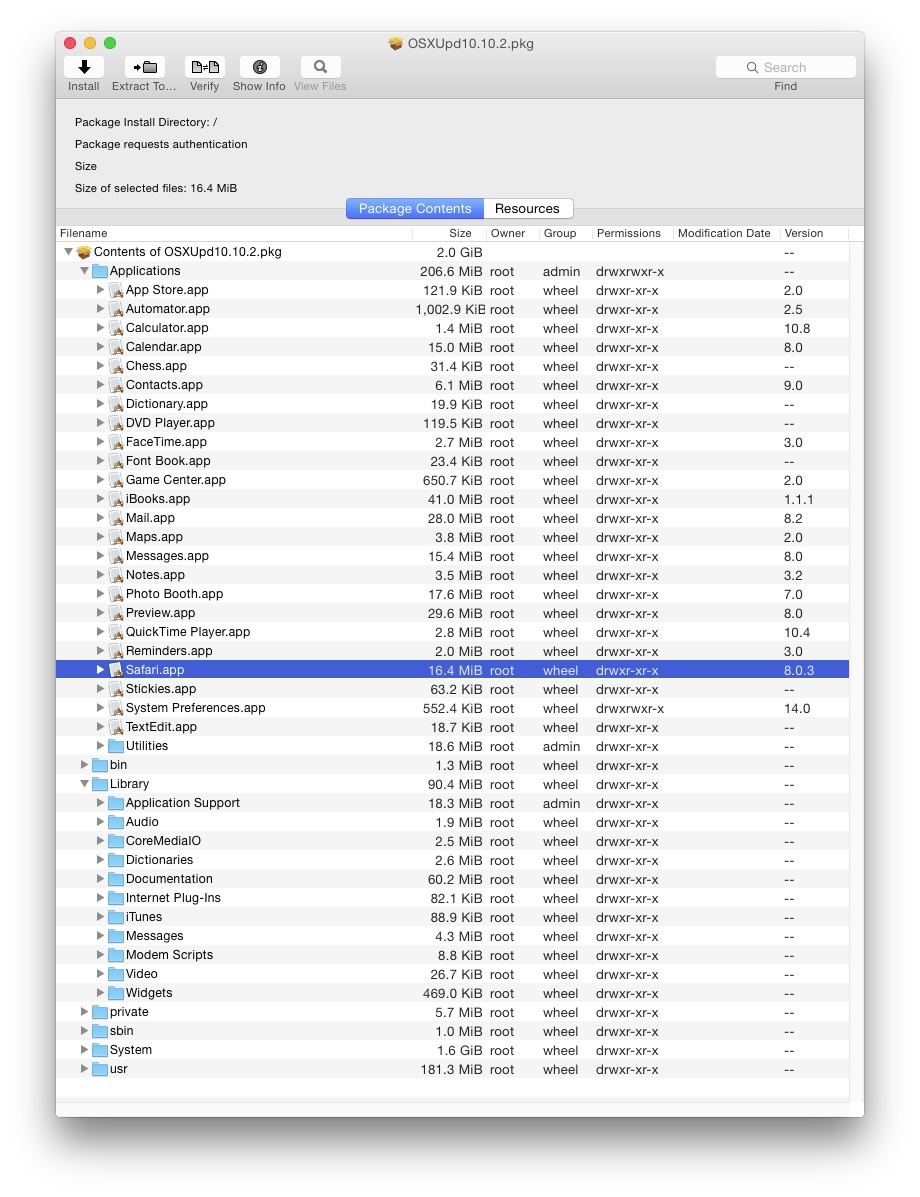Click the Applications folder icon
This screenshot has height=1197, width=920.
point(100,271)
